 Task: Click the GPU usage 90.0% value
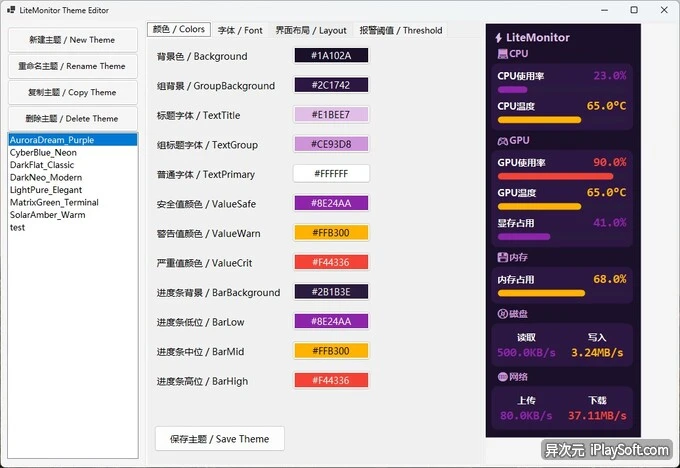(x=609, y=162)
